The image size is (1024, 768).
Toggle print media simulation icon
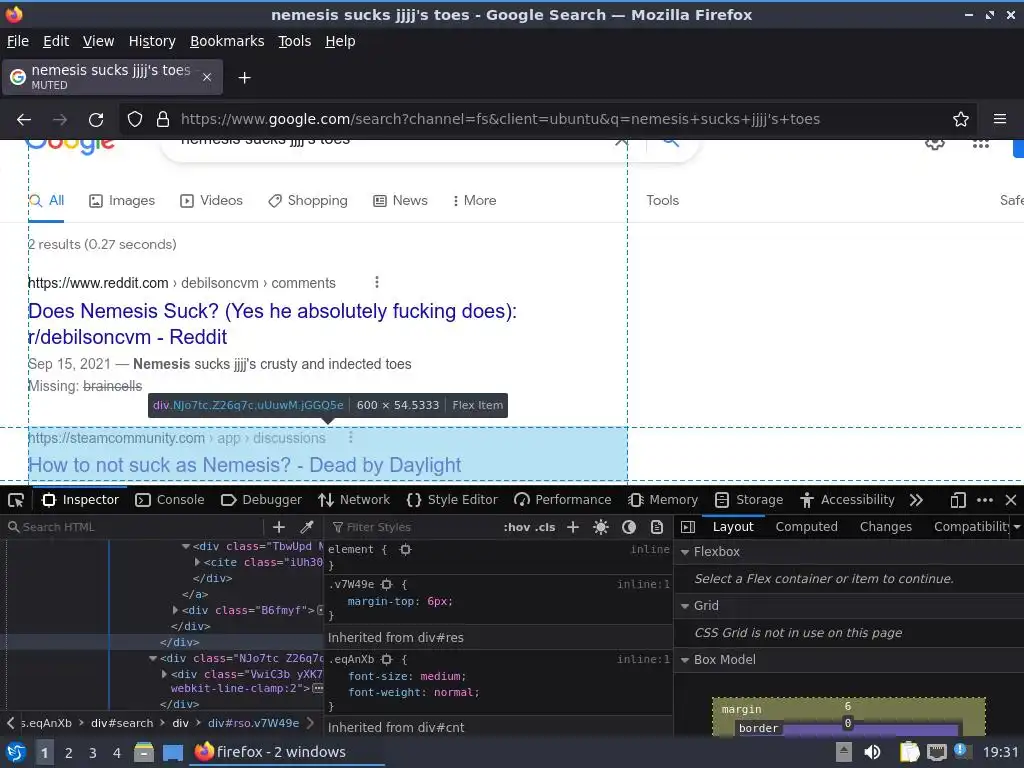(657, 527)
